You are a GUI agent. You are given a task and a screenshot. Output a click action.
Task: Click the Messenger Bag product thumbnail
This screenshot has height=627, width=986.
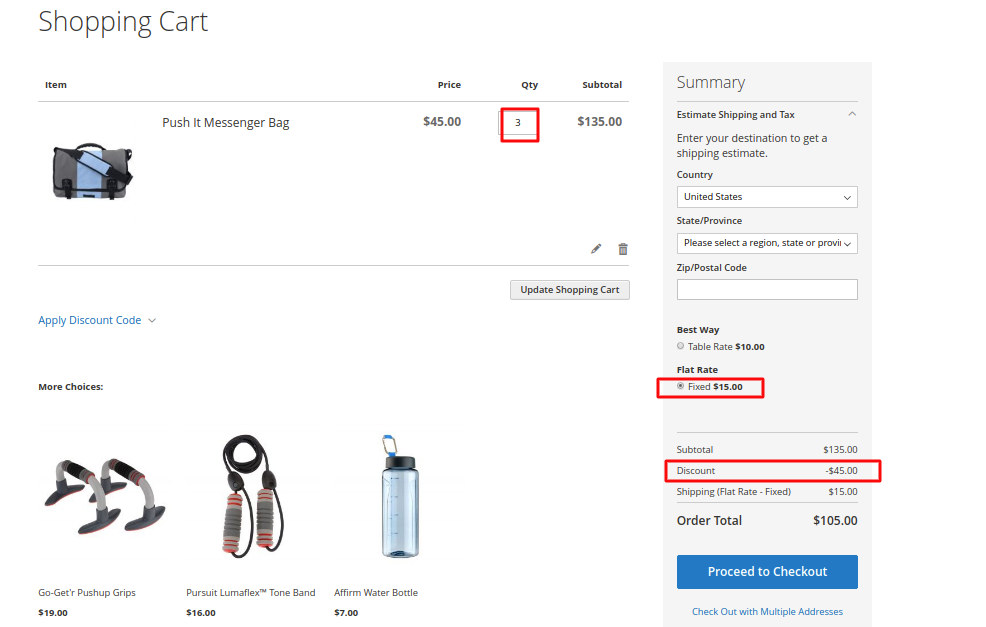93,171
